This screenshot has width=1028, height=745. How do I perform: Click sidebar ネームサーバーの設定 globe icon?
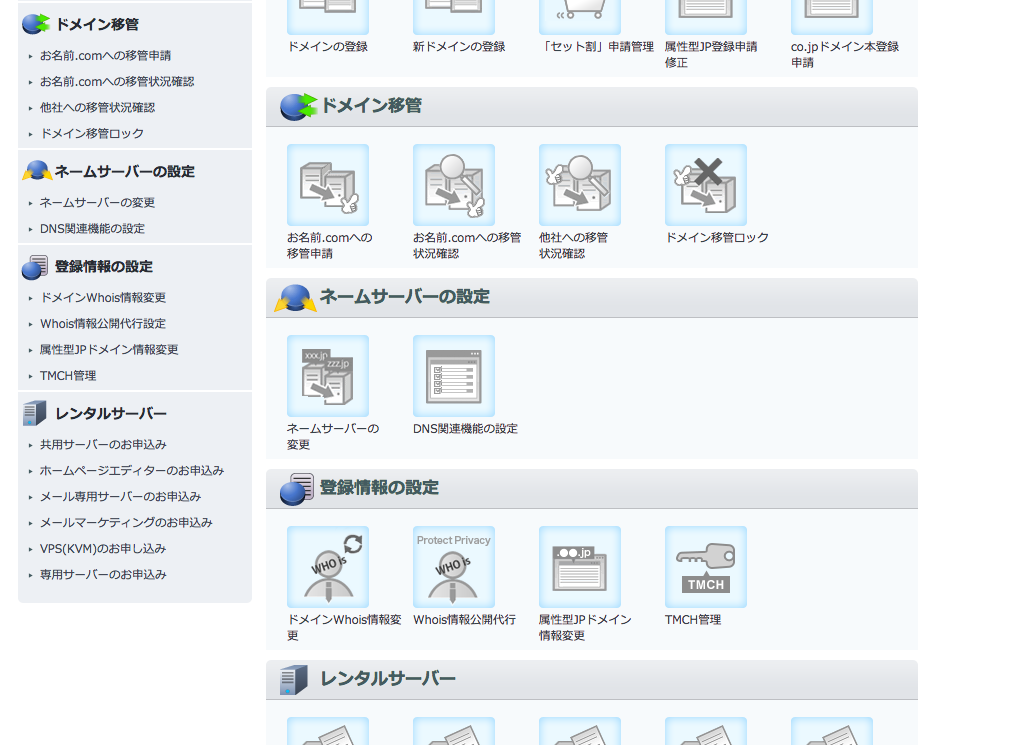(x=37, y=171)
